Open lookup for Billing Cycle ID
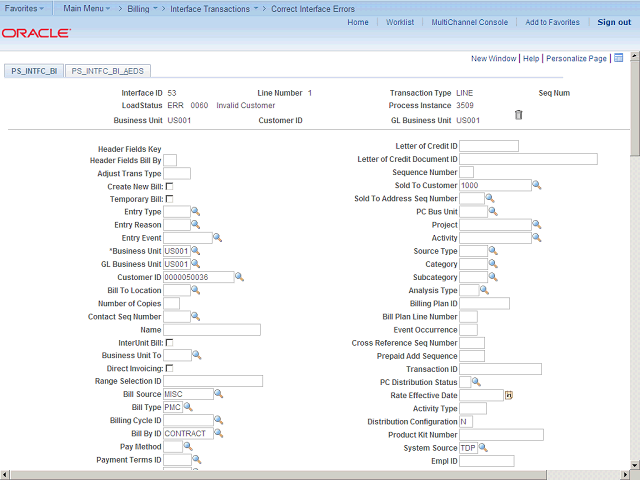 [x=219, y=420]
